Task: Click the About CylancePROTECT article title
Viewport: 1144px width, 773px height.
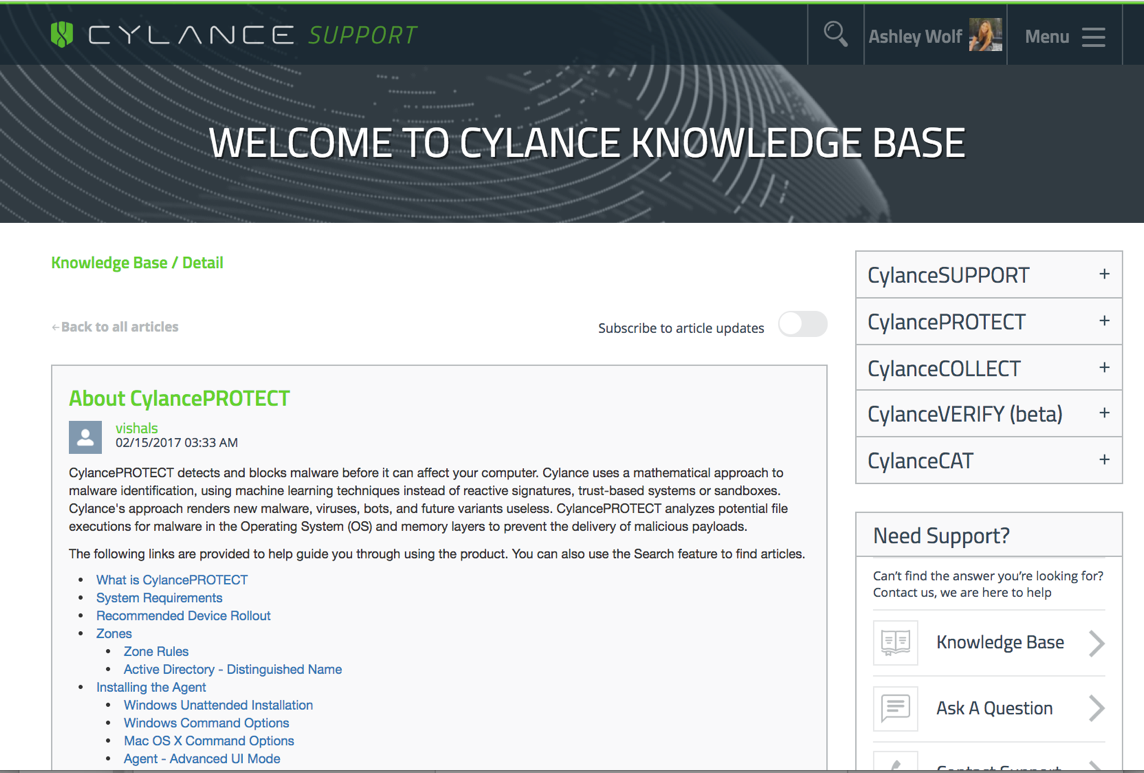Action: [x=179, y=399]
